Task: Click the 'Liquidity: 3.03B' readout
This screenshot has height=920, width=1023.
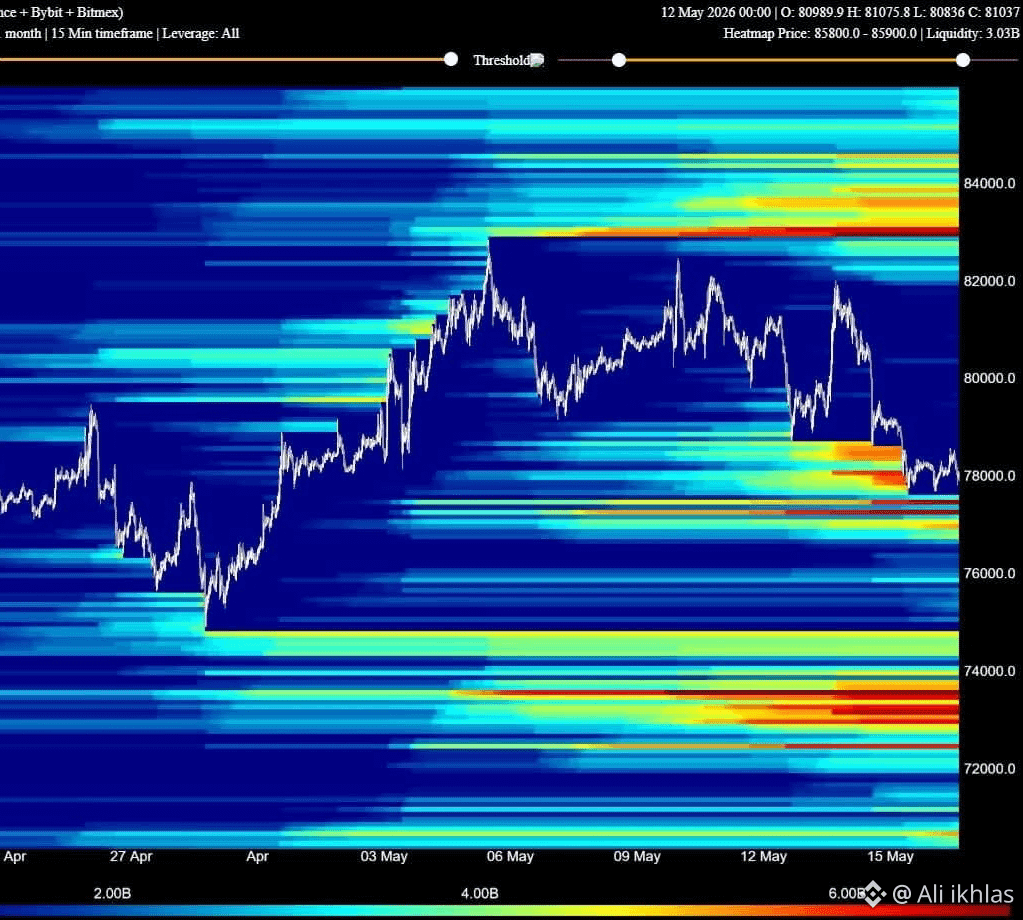Action: coord(973,33)
